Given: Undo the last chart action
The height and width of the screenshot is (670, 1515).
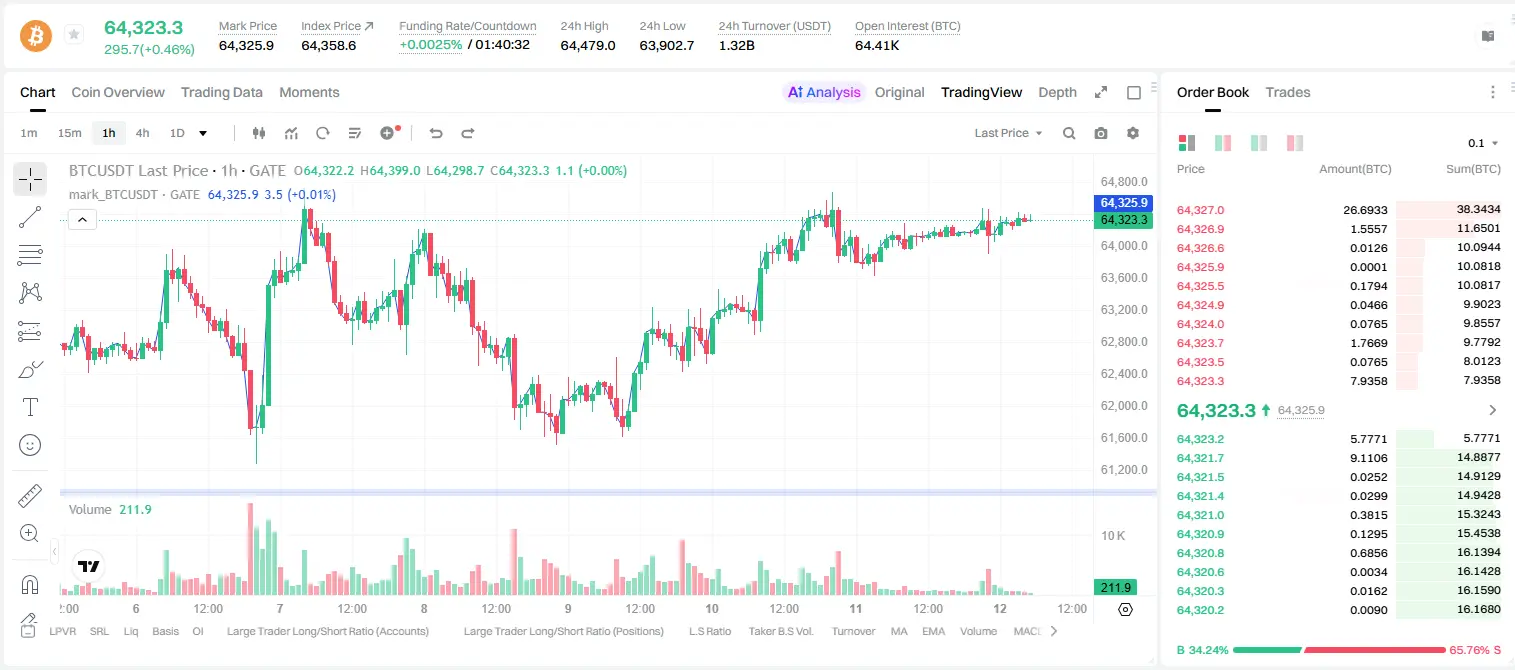Looking at the screenshot, I should [436, 133].
